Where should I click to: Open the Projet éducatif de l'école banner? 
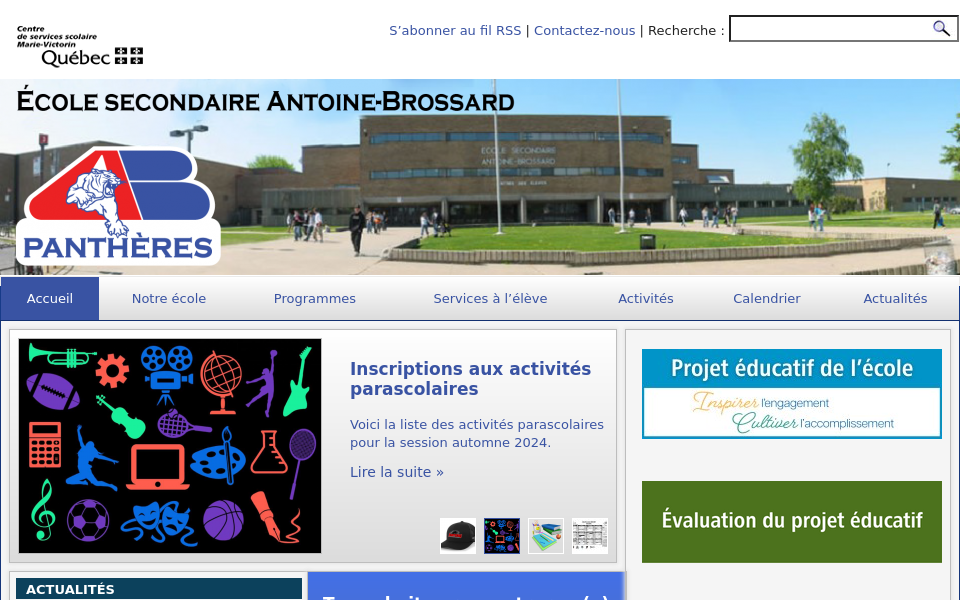click(x=791, y=393)
